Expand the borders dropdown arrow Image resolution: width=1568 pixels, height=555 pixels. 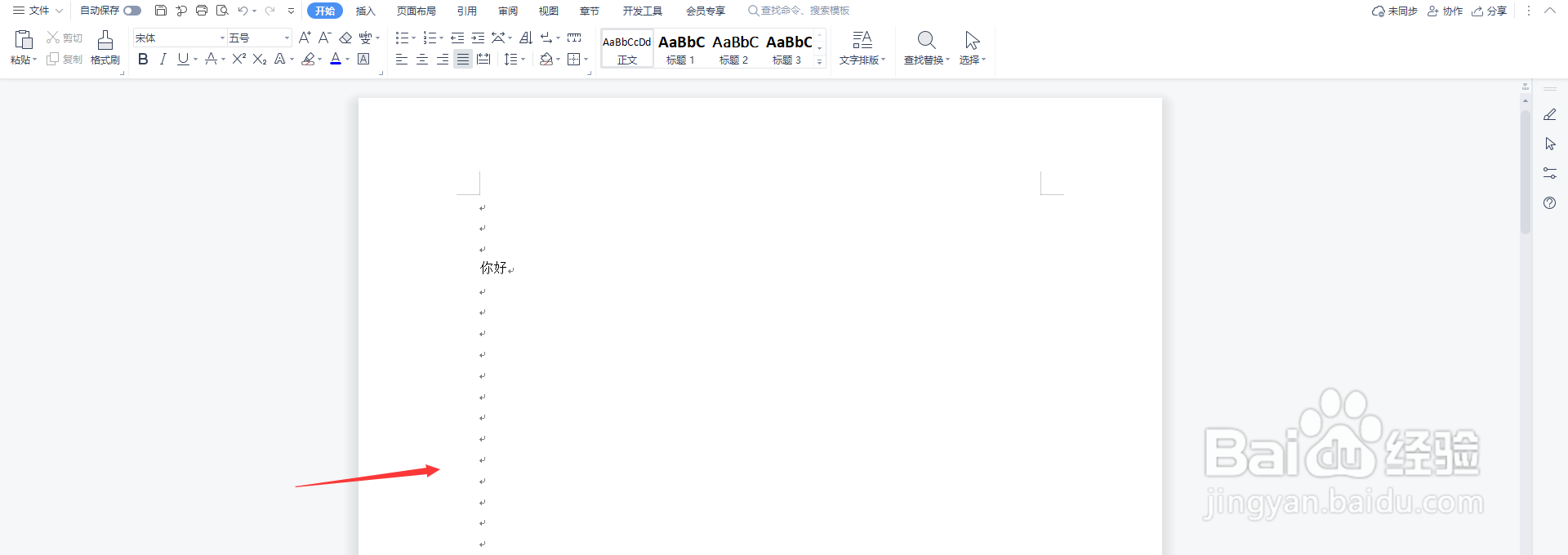click(x=586, y=59)
